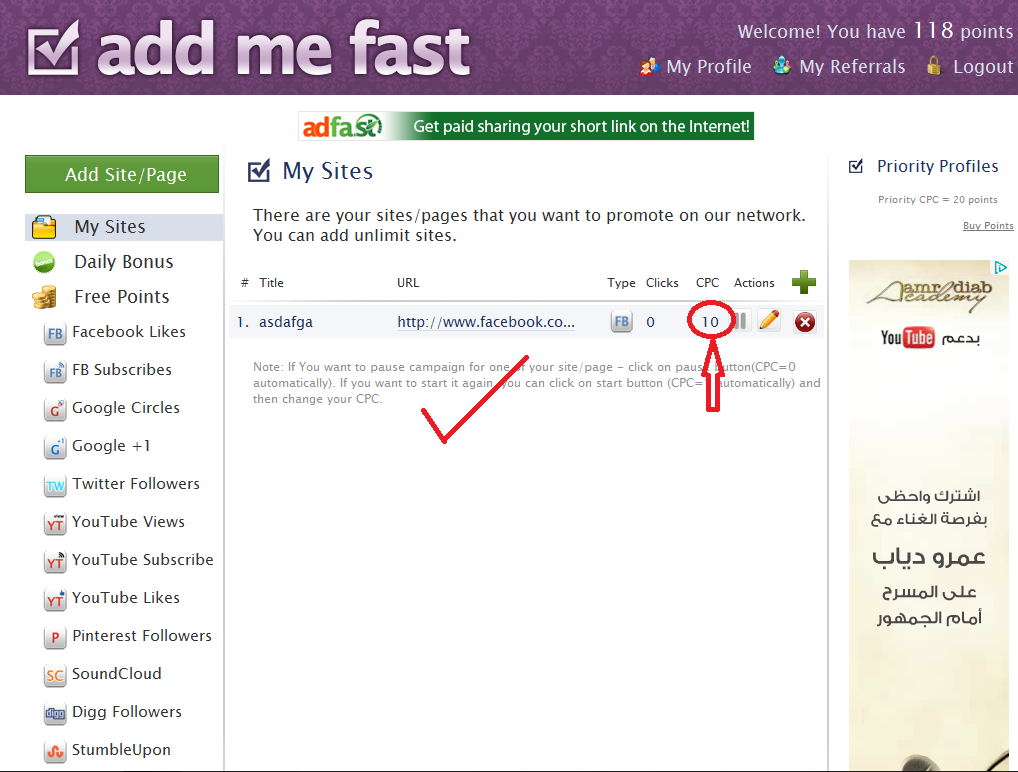1018x772 pixels.
Task: Click the CPC column header
Action: click(708, 283)
